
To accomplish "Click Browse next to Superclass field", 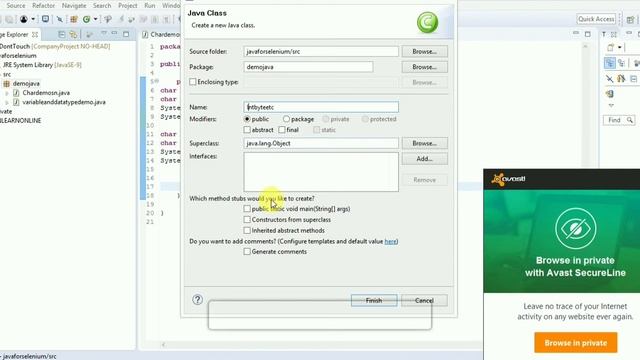I will click(x=424, y=144).
